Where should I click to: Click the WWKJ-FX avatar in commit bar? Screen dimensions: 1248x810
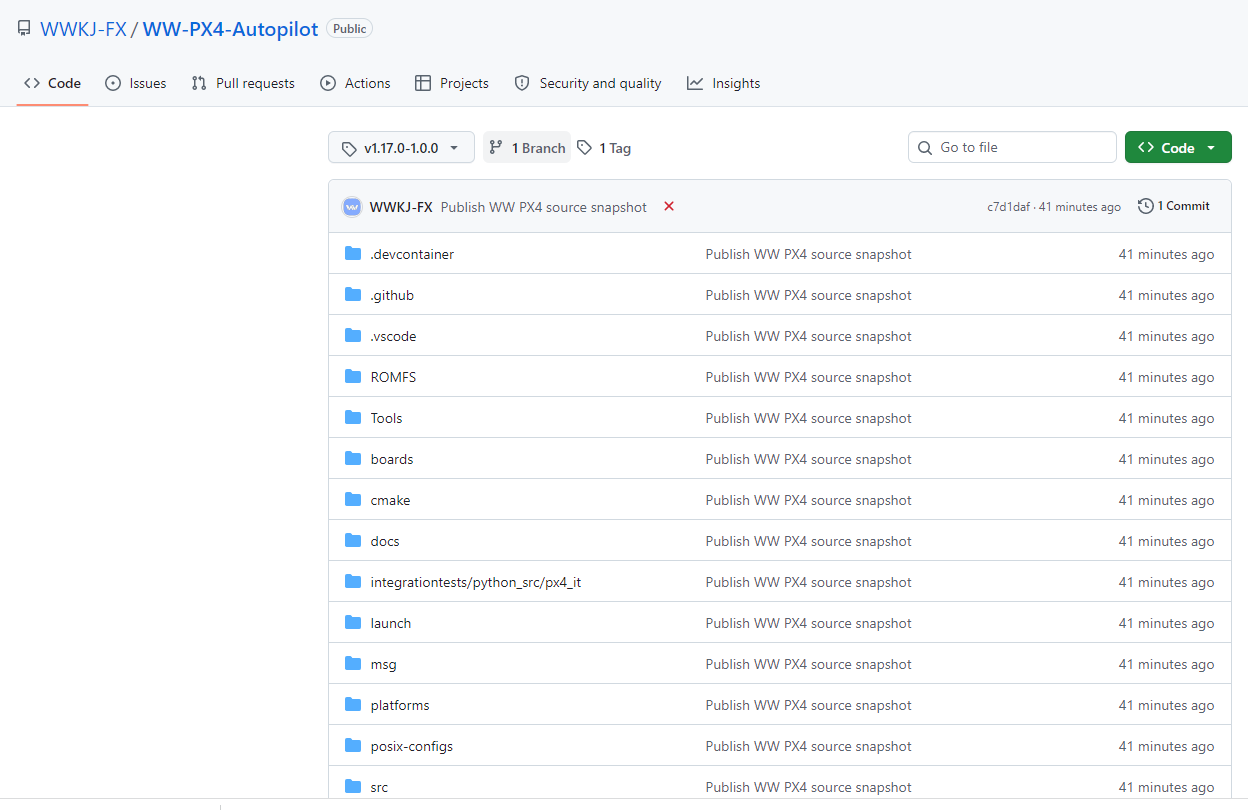tap(352, 207)
